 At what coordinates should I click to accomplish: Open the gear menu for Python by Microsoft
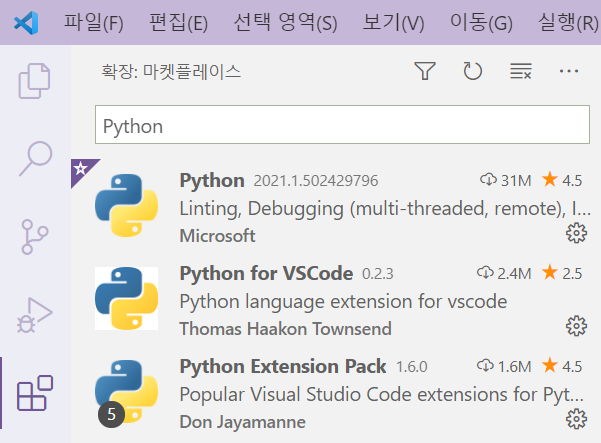[576, 233]
